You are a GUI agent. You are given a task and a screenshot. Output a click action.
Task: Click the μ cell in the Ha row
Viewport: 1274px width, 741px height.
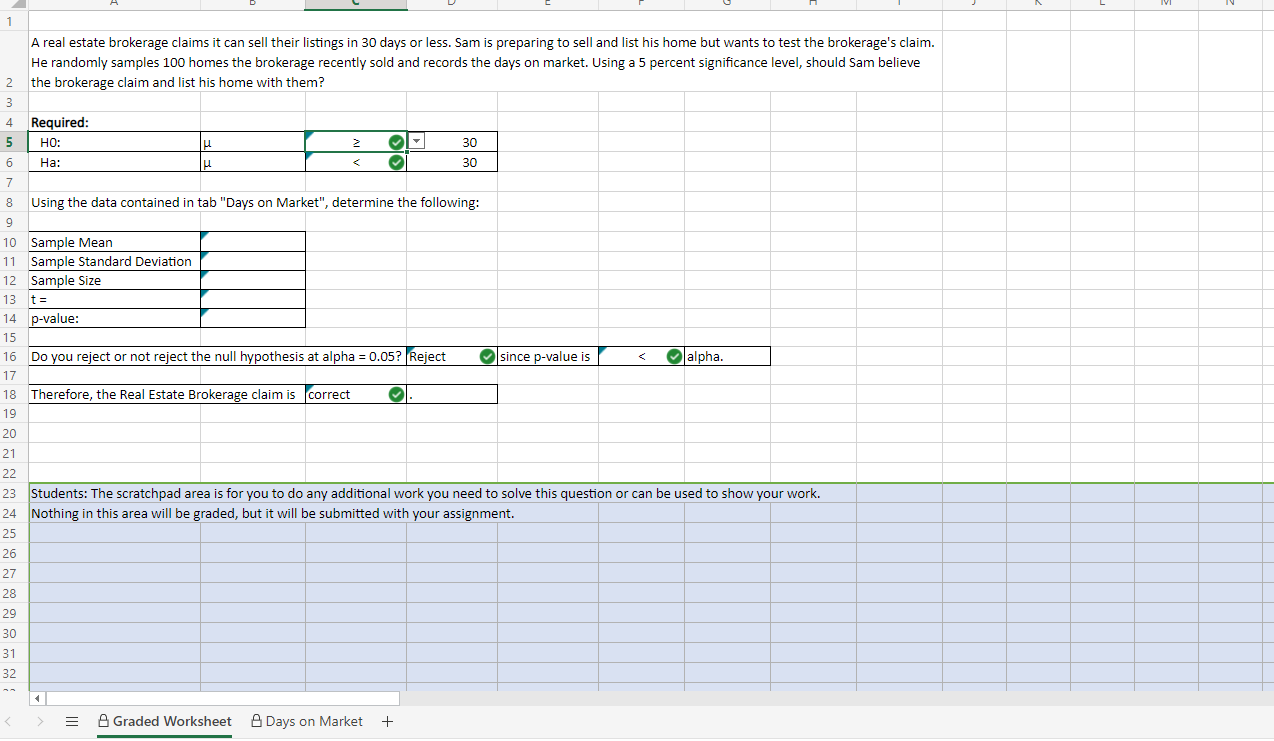click(x=253, y=162)
